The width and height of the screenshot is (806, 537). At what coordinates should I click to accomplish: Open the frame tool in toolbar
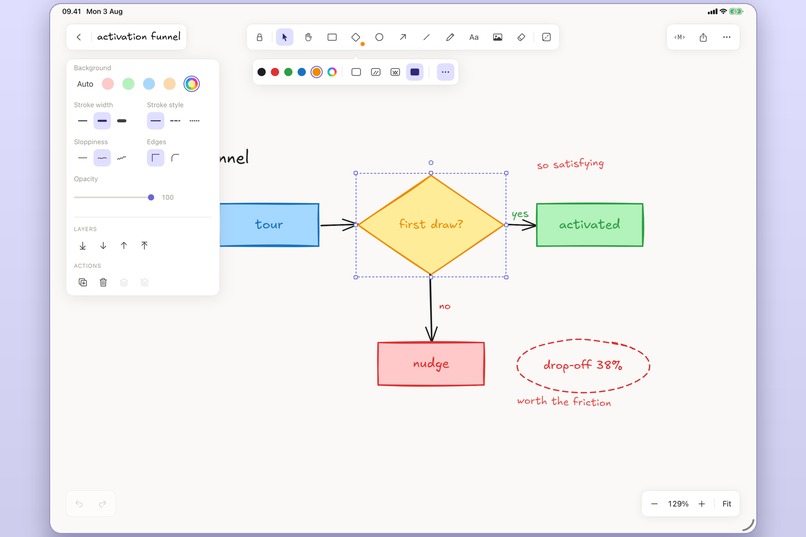(x=546, y=37)
